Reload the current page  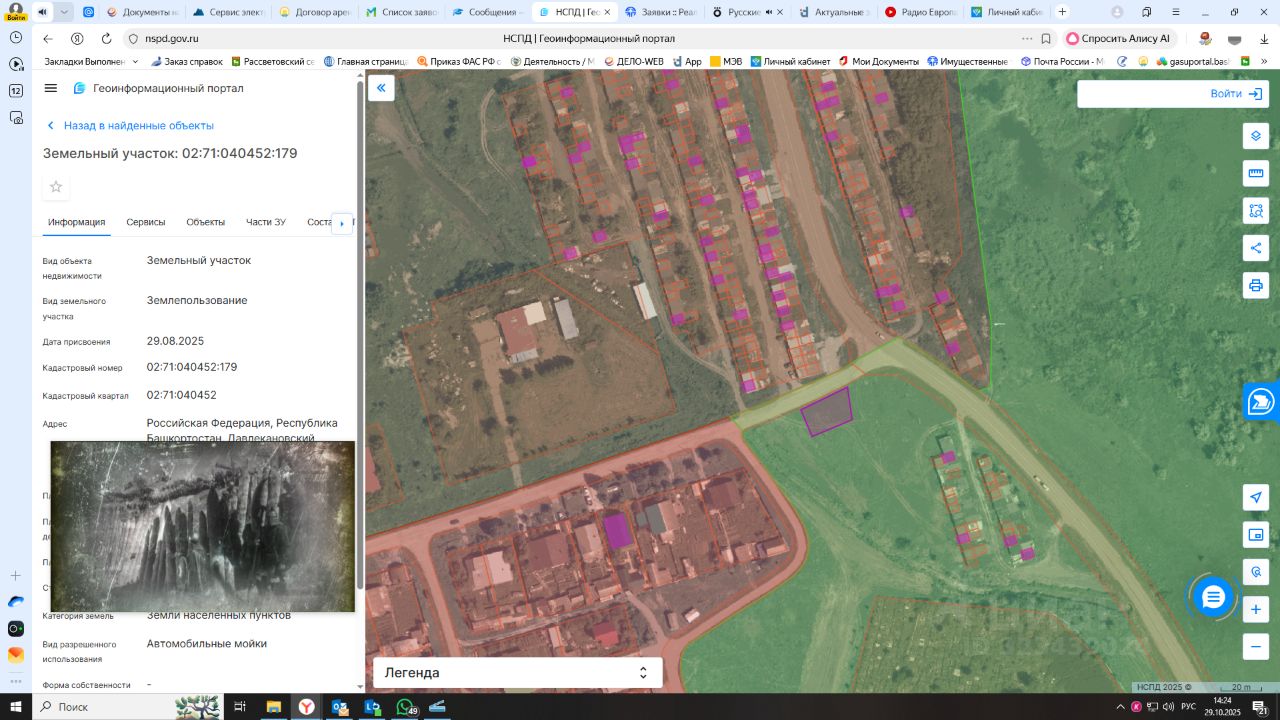tap(106, 38)
